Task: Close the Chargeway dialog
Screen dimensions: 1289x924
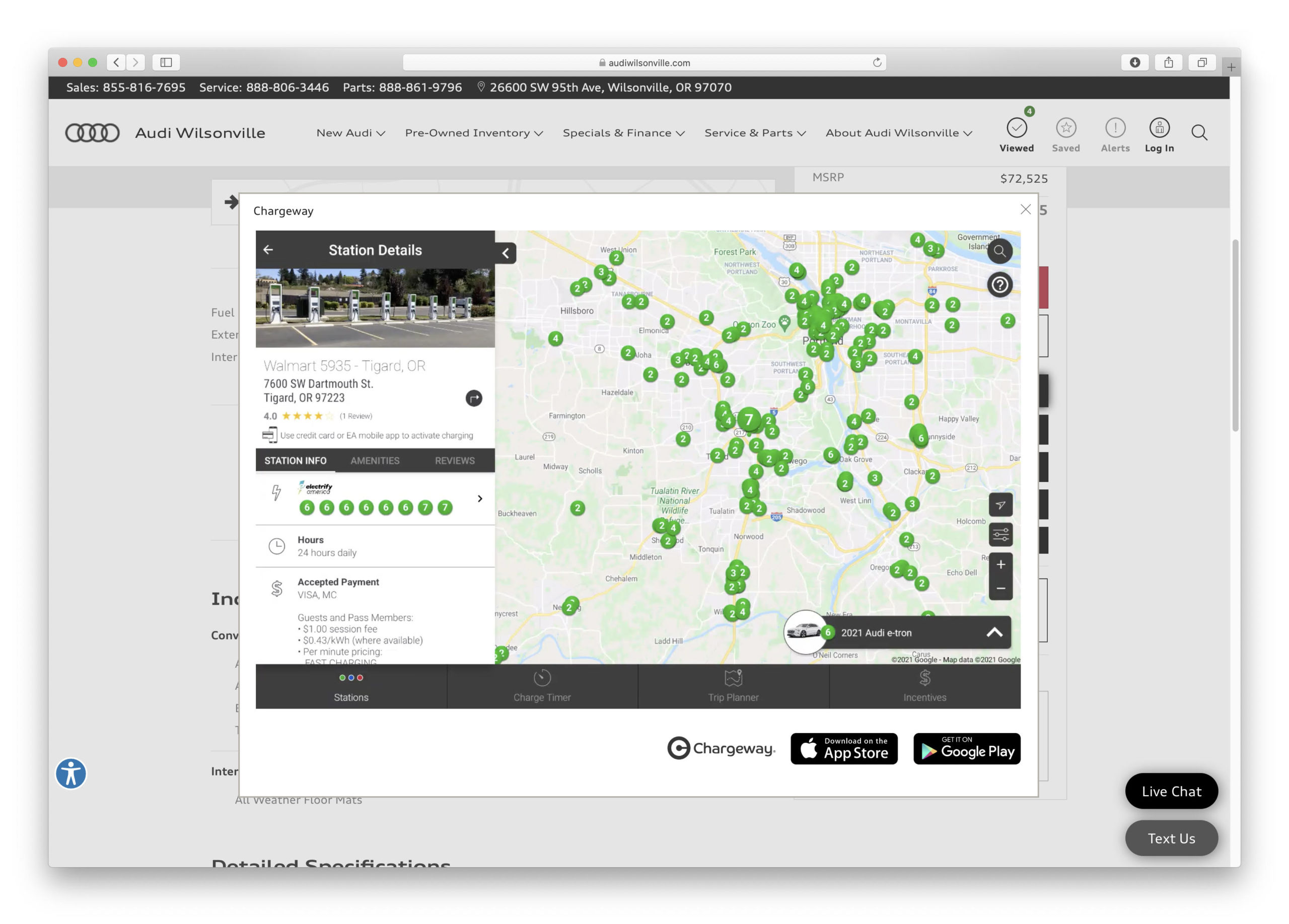Action: coord(1025,209)
